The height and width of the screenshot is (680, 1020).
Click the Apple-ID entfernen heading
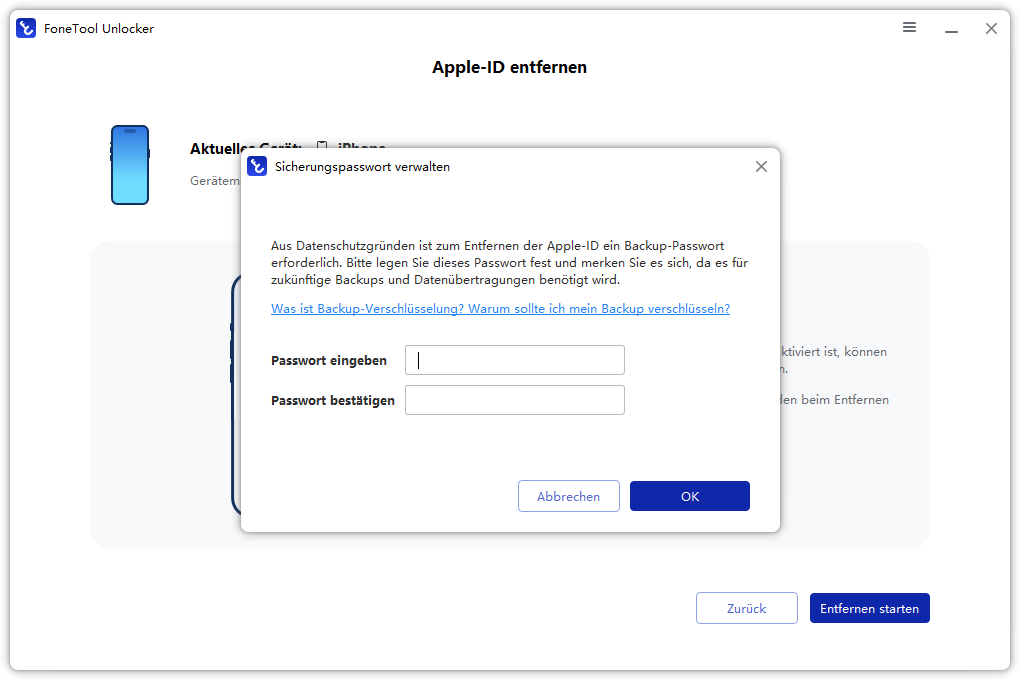(x=509, y=68)
